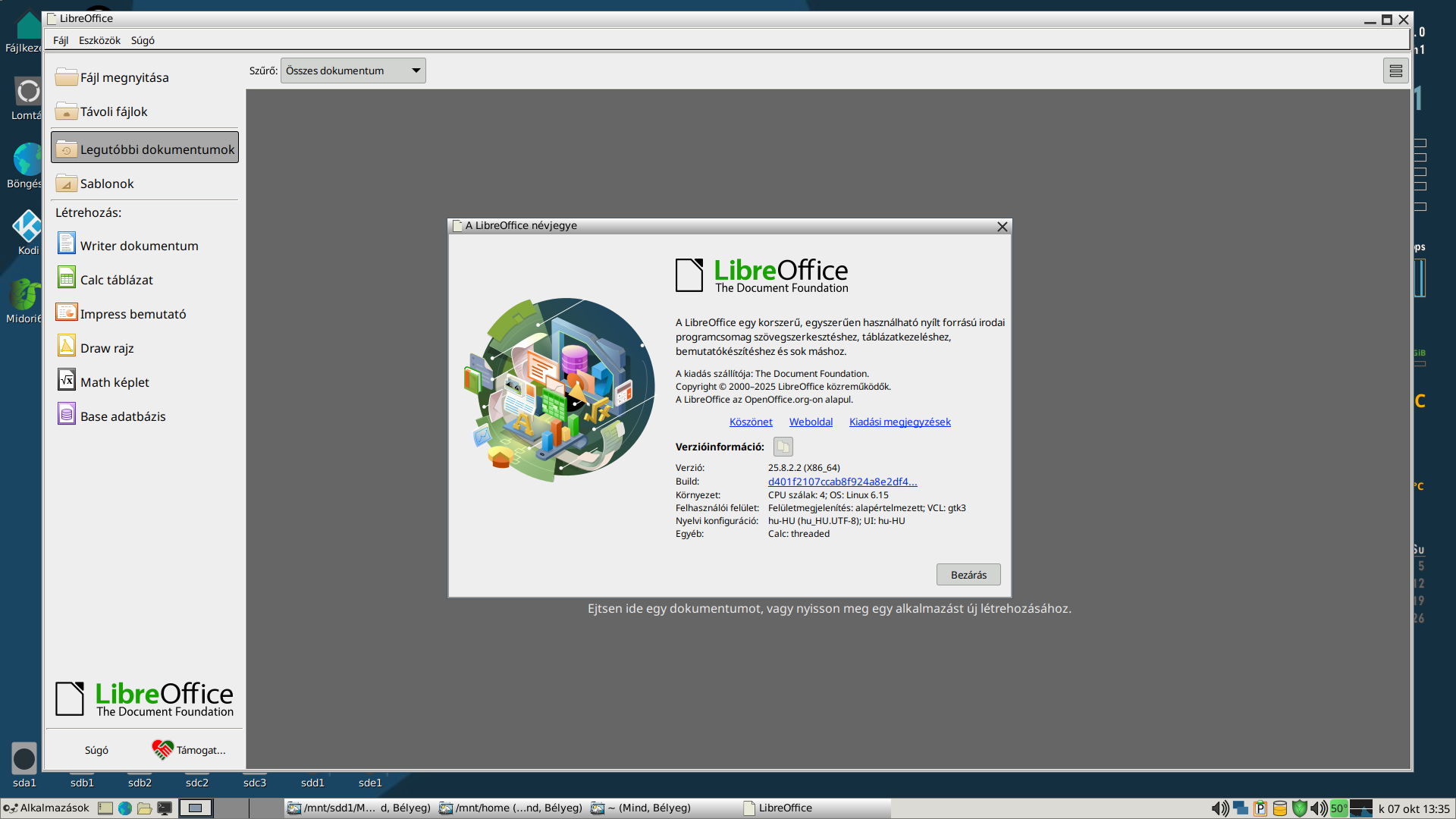
Task: Click the Writer dokumentum icon
Action: pyautogui.click(x=67, y=244)
